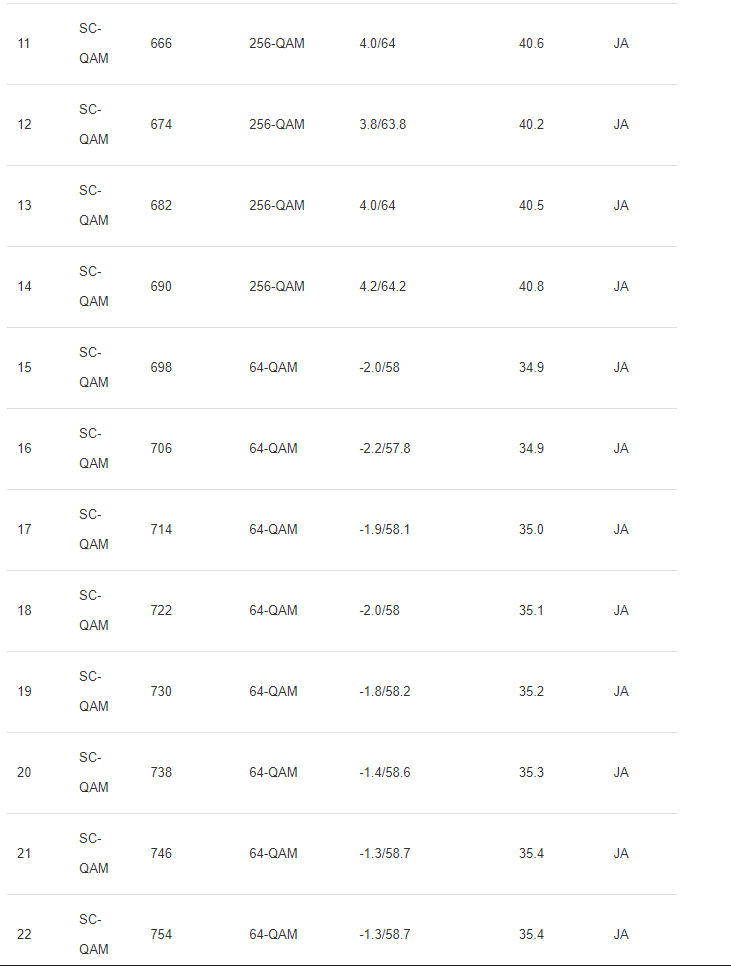Select frequency 754 value

[x=161, y=935]
